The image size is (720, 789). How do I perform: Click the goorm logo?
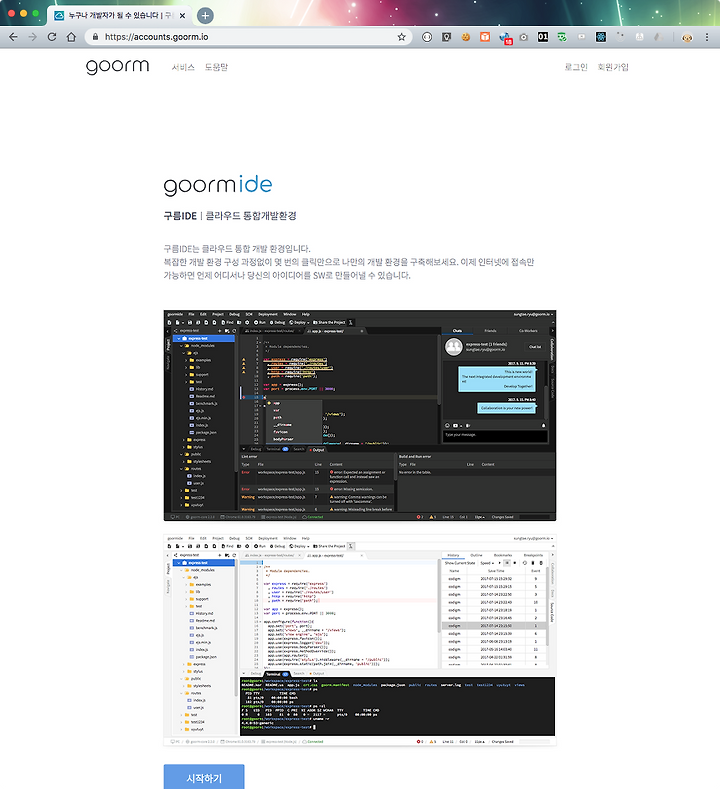(x=118, y=67)
